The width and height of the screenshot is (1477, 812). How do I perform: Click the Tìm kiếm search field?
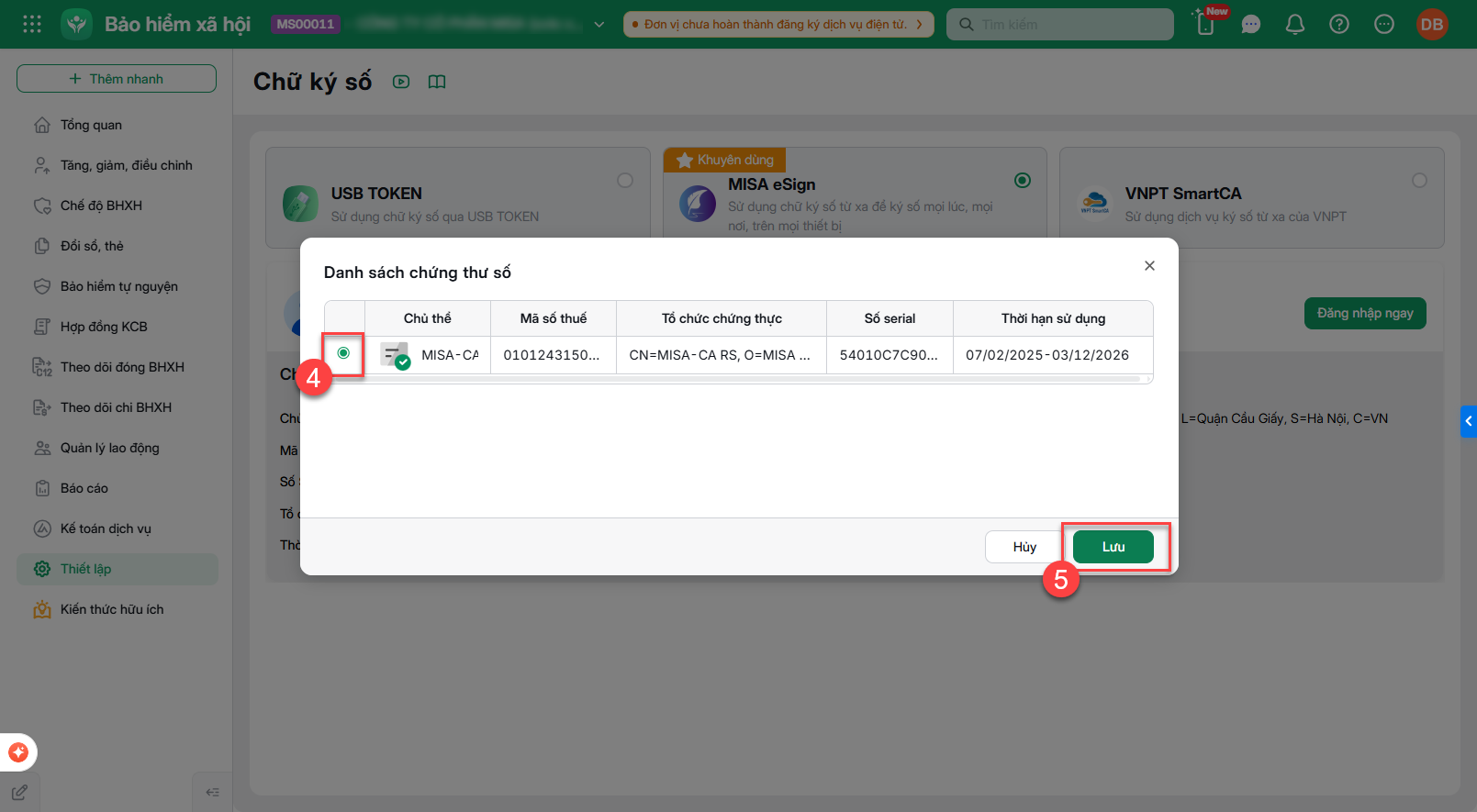point(1060,24)
